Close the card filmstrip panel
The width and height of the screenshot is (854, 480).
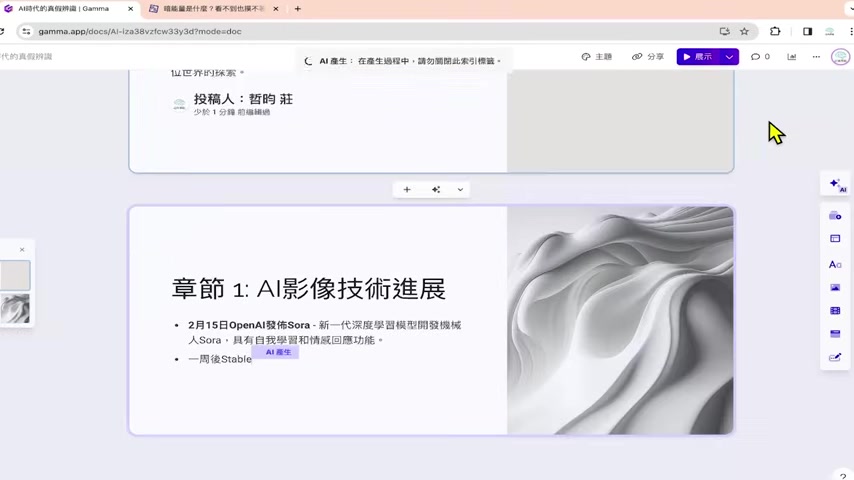tap(22, 250)
